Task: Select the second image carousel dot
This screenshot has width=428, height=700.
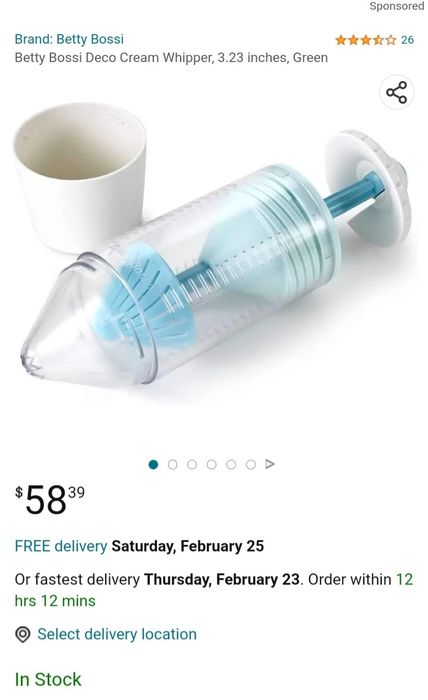Action: [x=173, y=465]
